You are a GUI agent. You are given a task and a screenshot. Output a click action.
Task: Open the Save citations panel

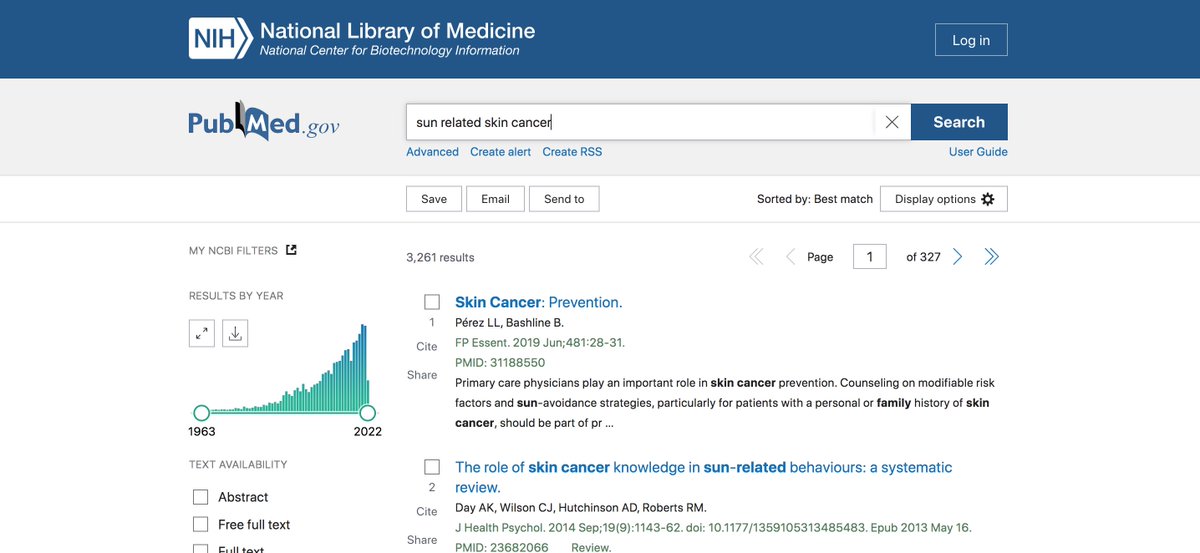click(434, 199)
